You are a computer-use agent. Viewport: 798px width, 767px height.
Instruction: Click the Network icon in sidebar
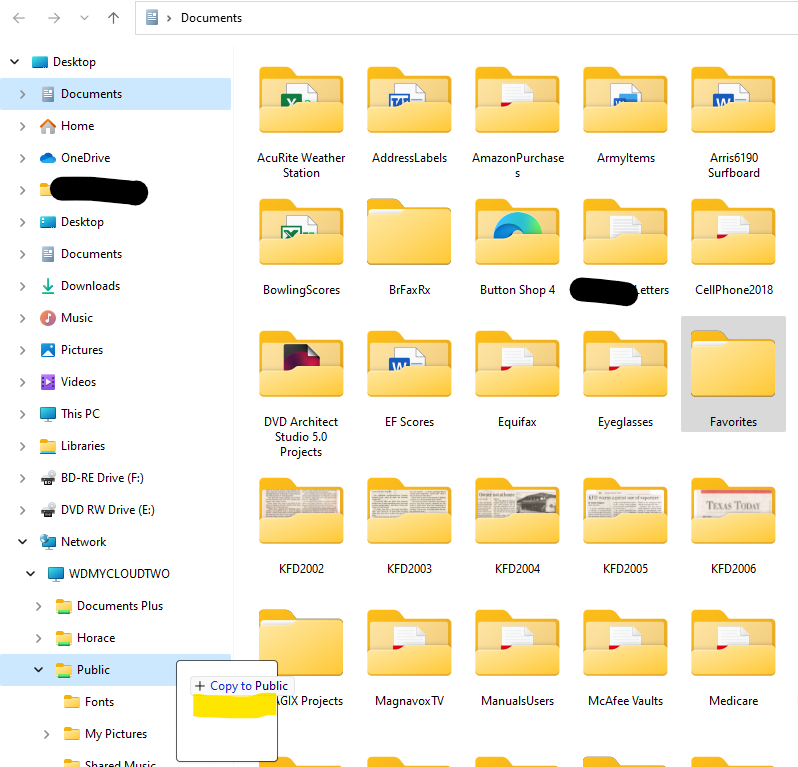[x=48, y=542]
